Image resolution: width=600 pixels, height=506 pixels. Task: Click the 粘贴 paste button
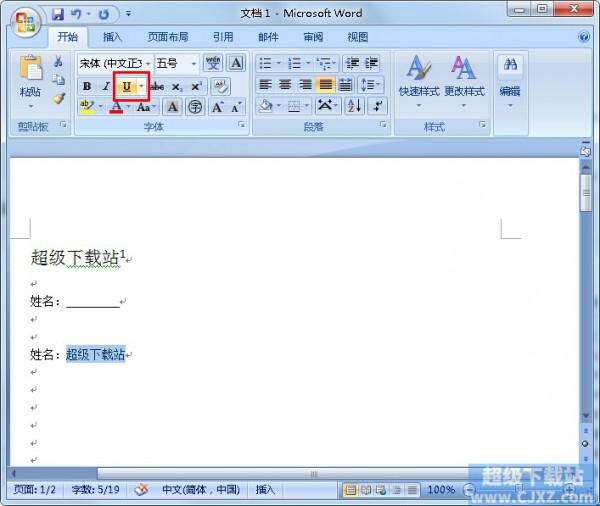click(30, 80)
